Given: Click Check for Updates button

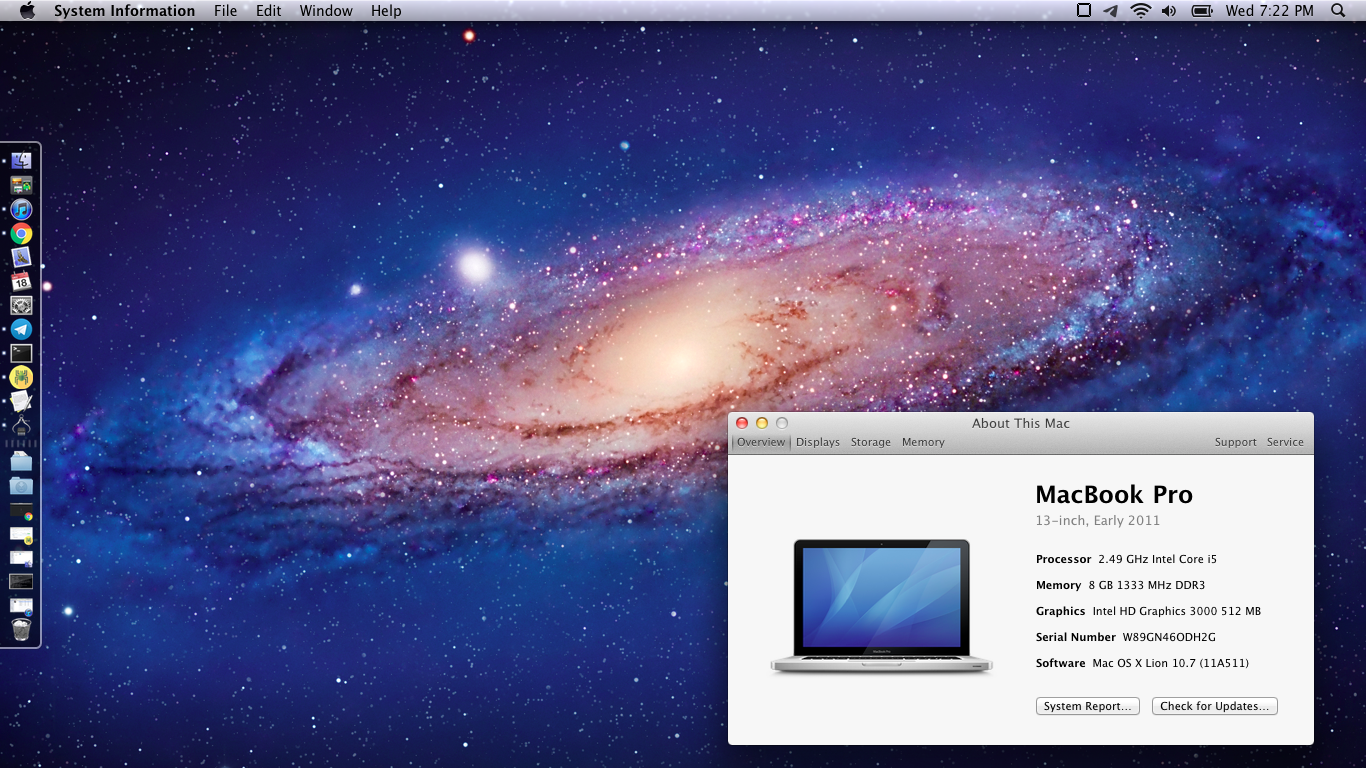Looking at the screenshot, I should 1215,706.
